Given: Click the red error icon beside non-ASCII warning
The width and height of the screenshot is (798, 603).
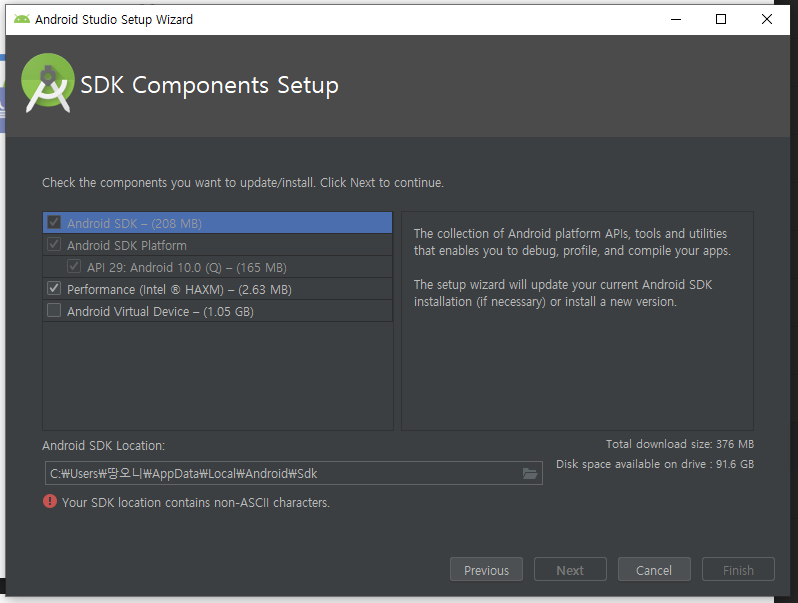Looking at the screenshot, I should click(50, 502).
